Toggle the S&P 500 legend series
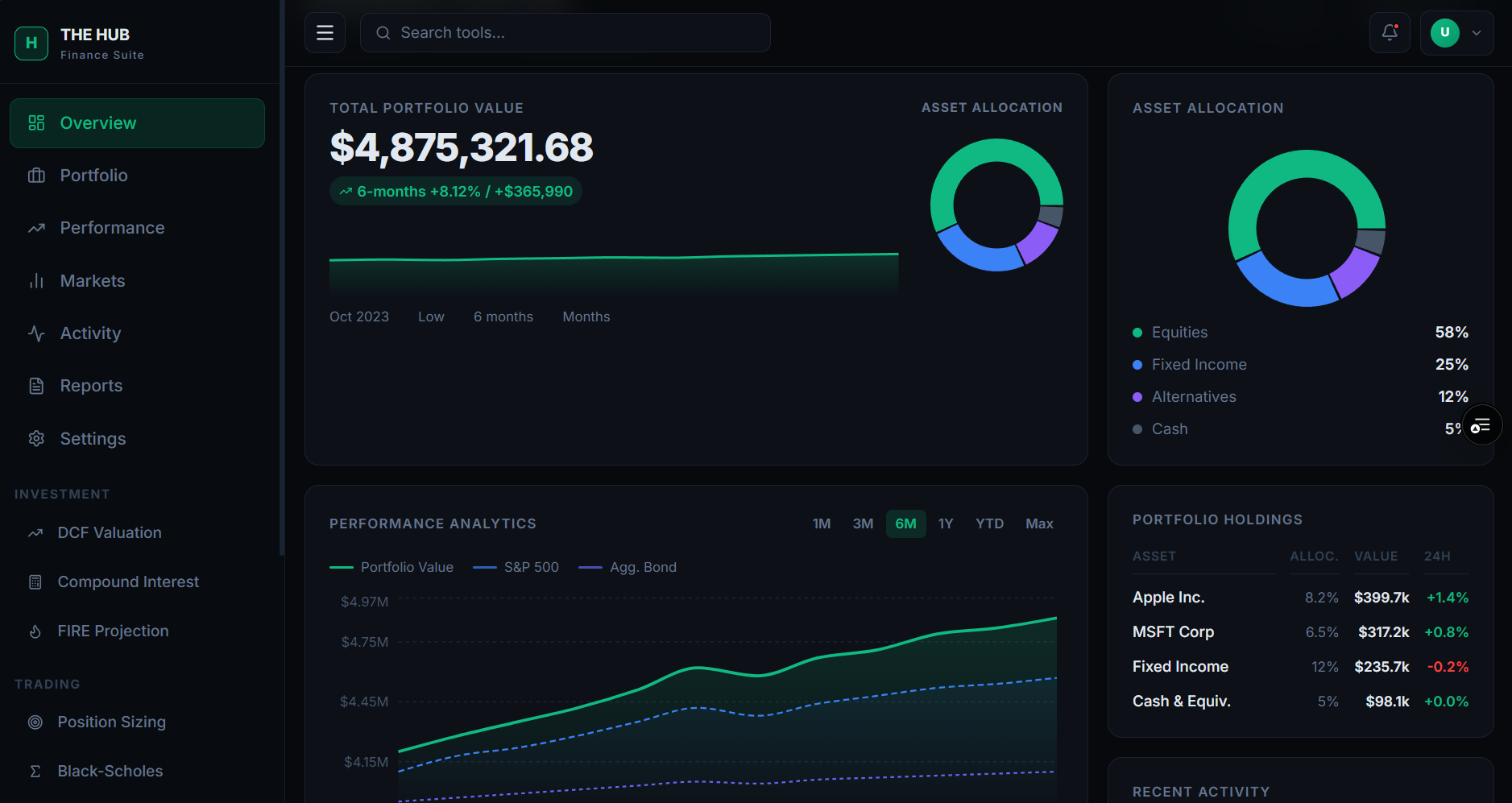 click(x=516, y=568)
